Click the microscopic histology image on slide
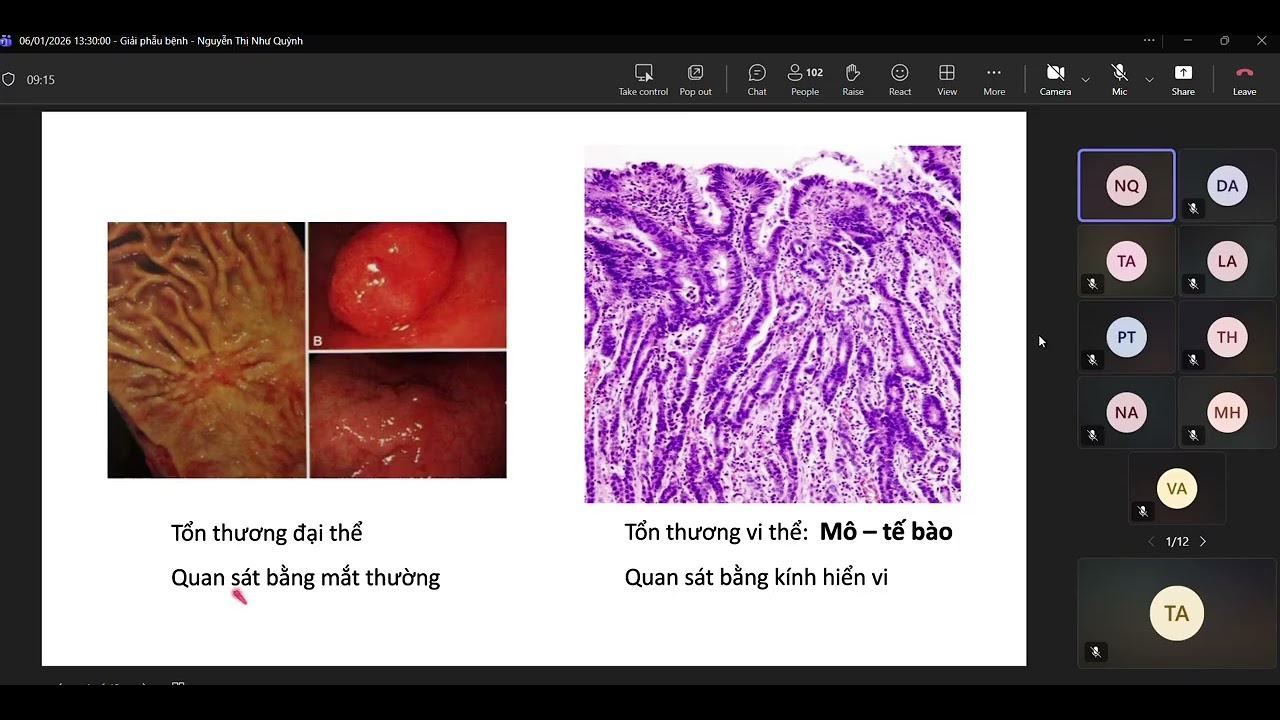The image size is (1280, 720). [x=772, y=324]
